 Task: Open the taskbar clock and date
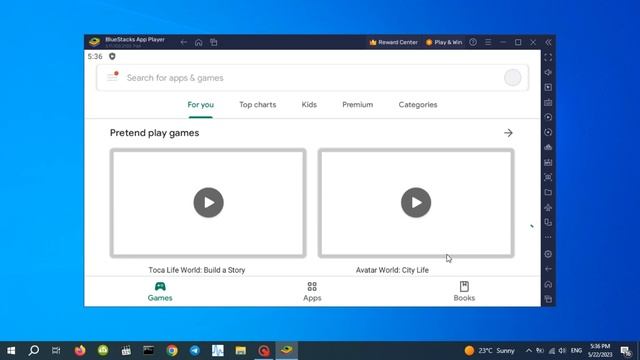tap(600, 351)
